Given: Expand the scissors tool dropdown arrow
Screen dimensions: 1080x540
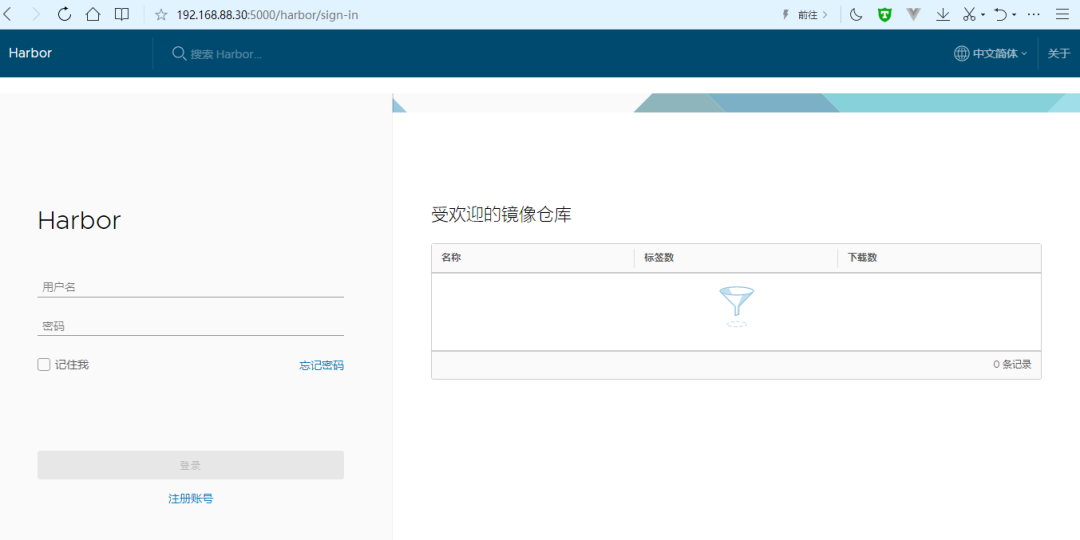Looking at the screenshot, I should [983, 14].
